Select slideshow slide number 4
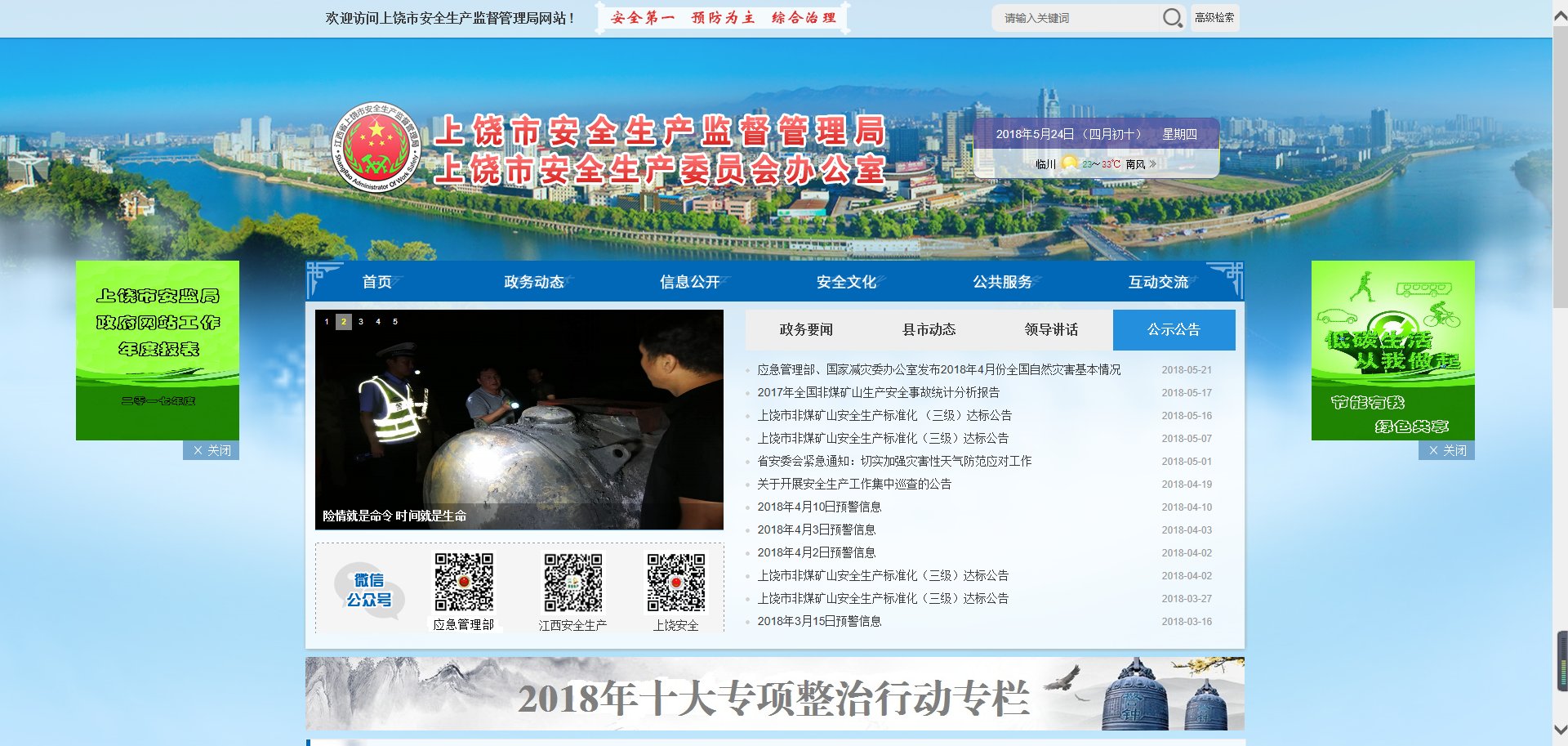Screen dimensions: 1568x746 click(x=377, y=323)
